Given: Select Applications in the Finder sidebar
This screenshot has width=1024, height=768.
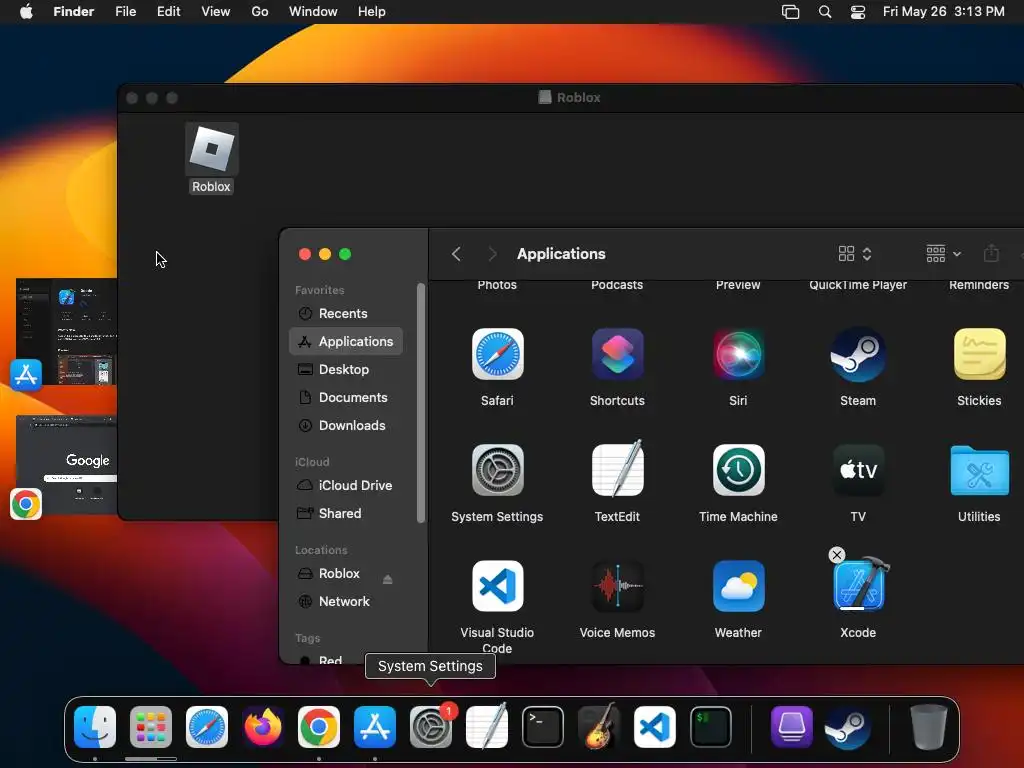Looking at the screenshot, I should pyautogui.click(x=346, y=342).
